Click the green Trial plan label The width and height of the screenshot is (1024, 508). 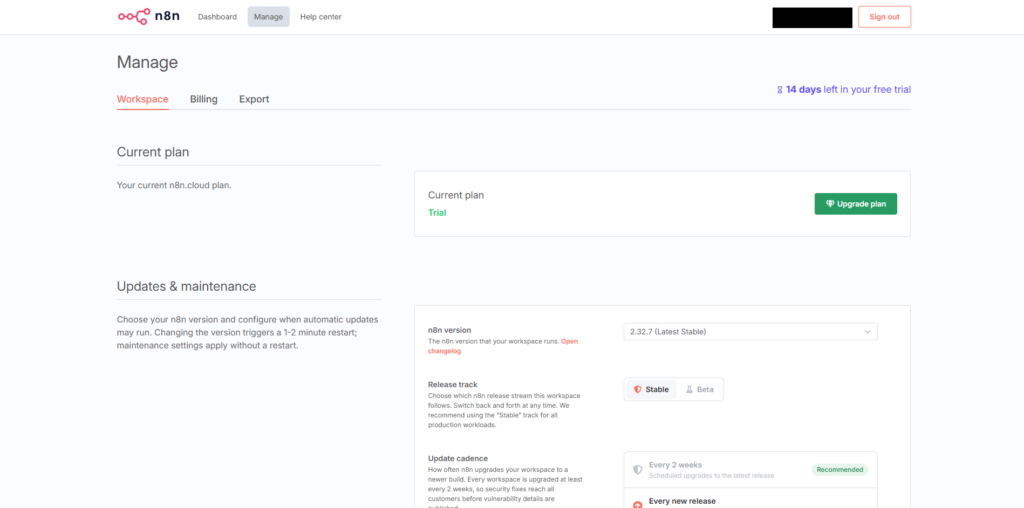click(x=437, y=212)
